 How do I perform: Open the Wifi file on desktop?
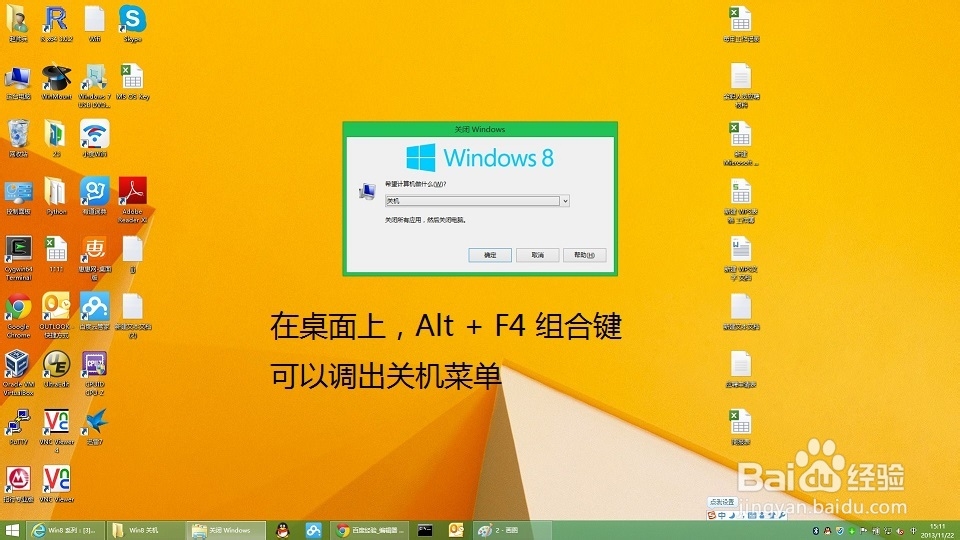point(94,23)
